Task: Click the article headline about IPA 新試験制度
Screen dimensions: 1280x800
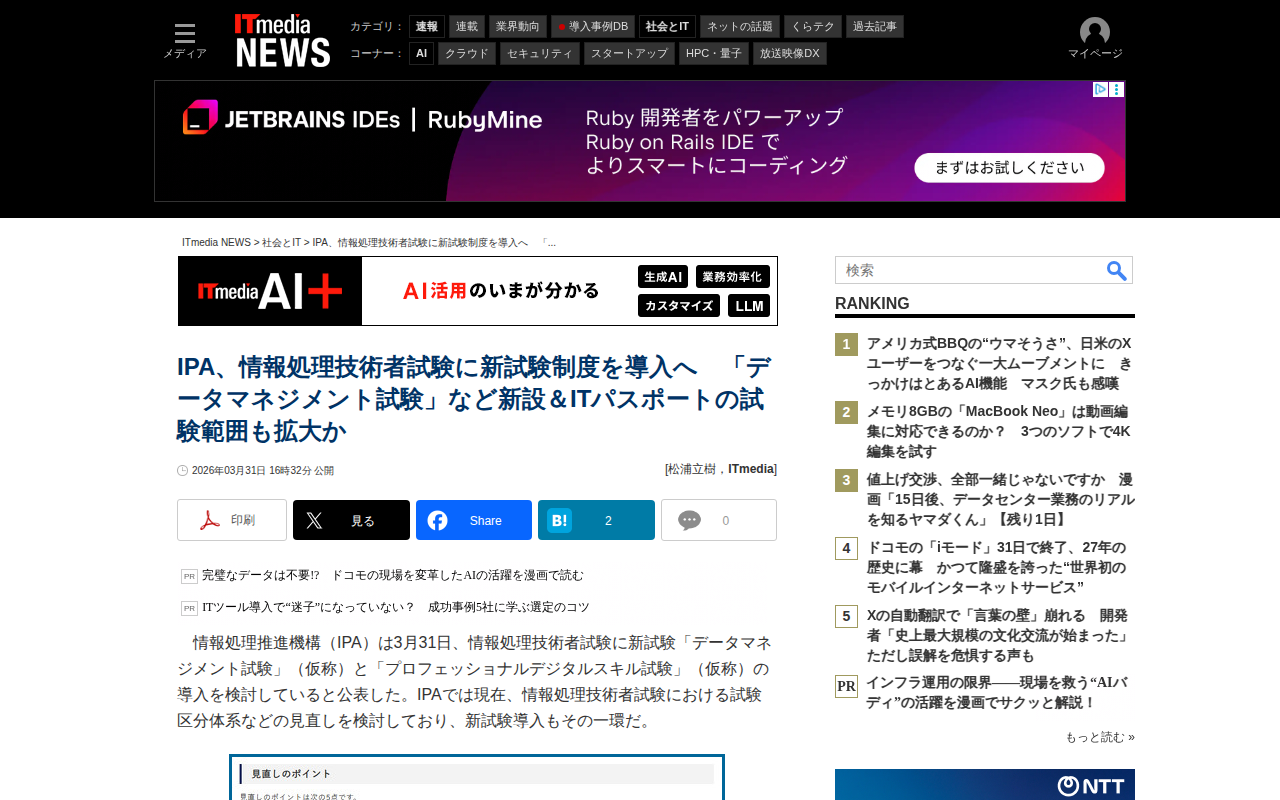Action: (474, 398)
